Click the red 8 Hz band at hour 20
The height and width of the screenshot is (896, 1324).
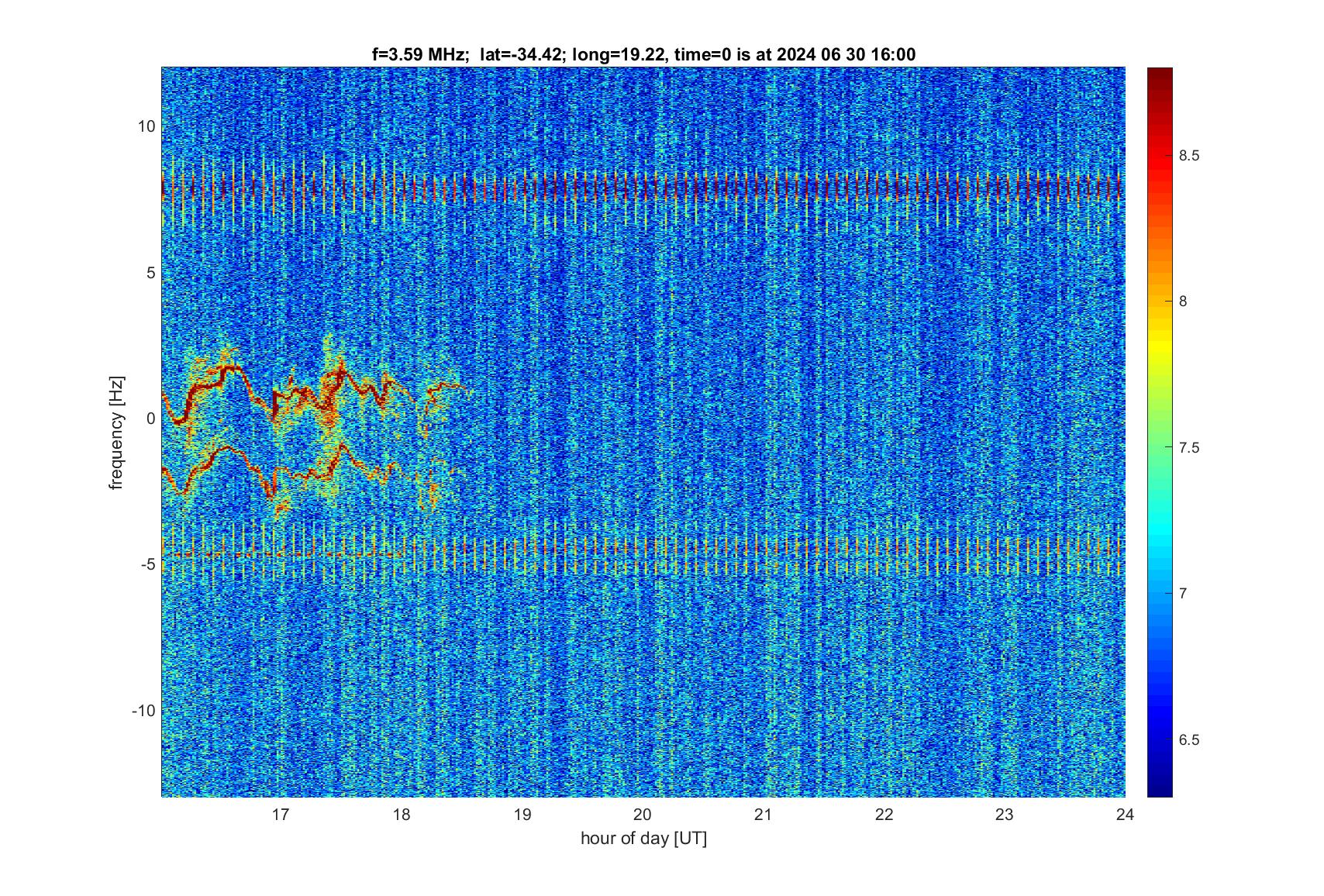[643, 188]
